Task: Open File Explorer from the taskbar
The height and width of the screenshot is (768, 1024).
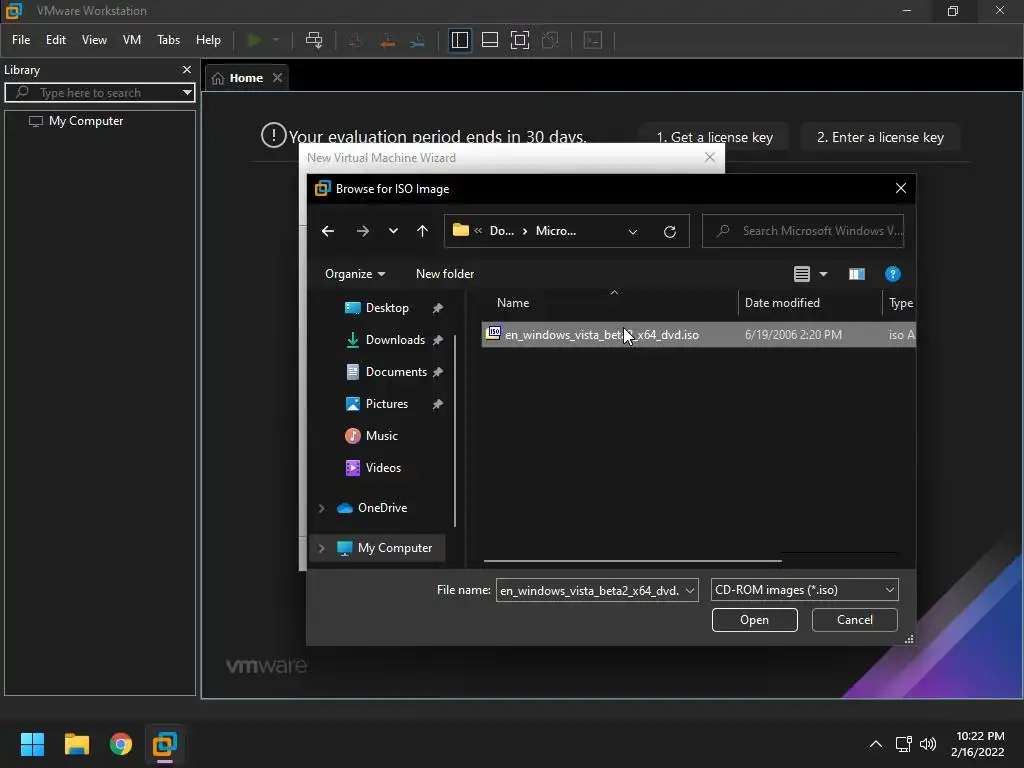Action: pos(76,744)
